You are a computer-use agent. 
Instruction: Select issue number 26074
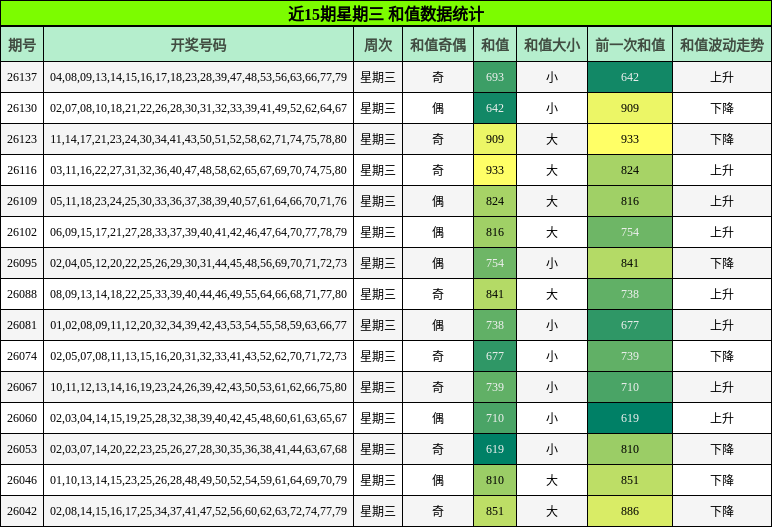22,356
